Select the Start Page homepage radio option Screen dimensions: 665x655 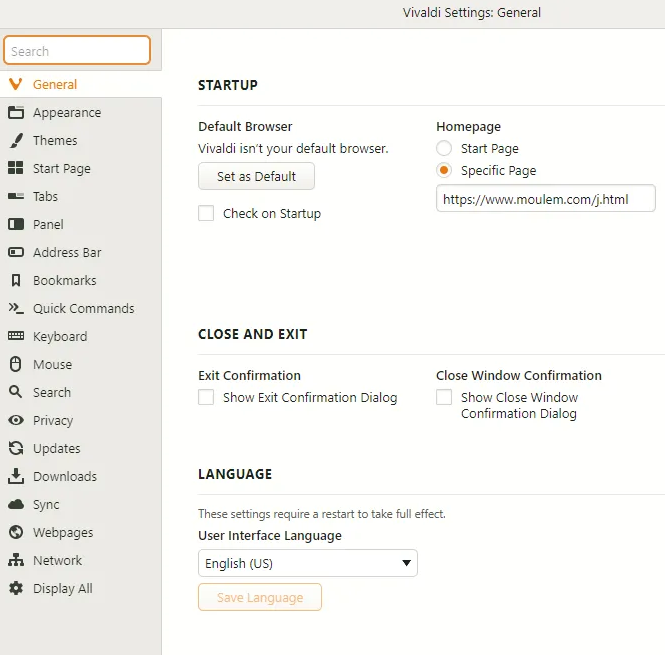coord(444,149)
